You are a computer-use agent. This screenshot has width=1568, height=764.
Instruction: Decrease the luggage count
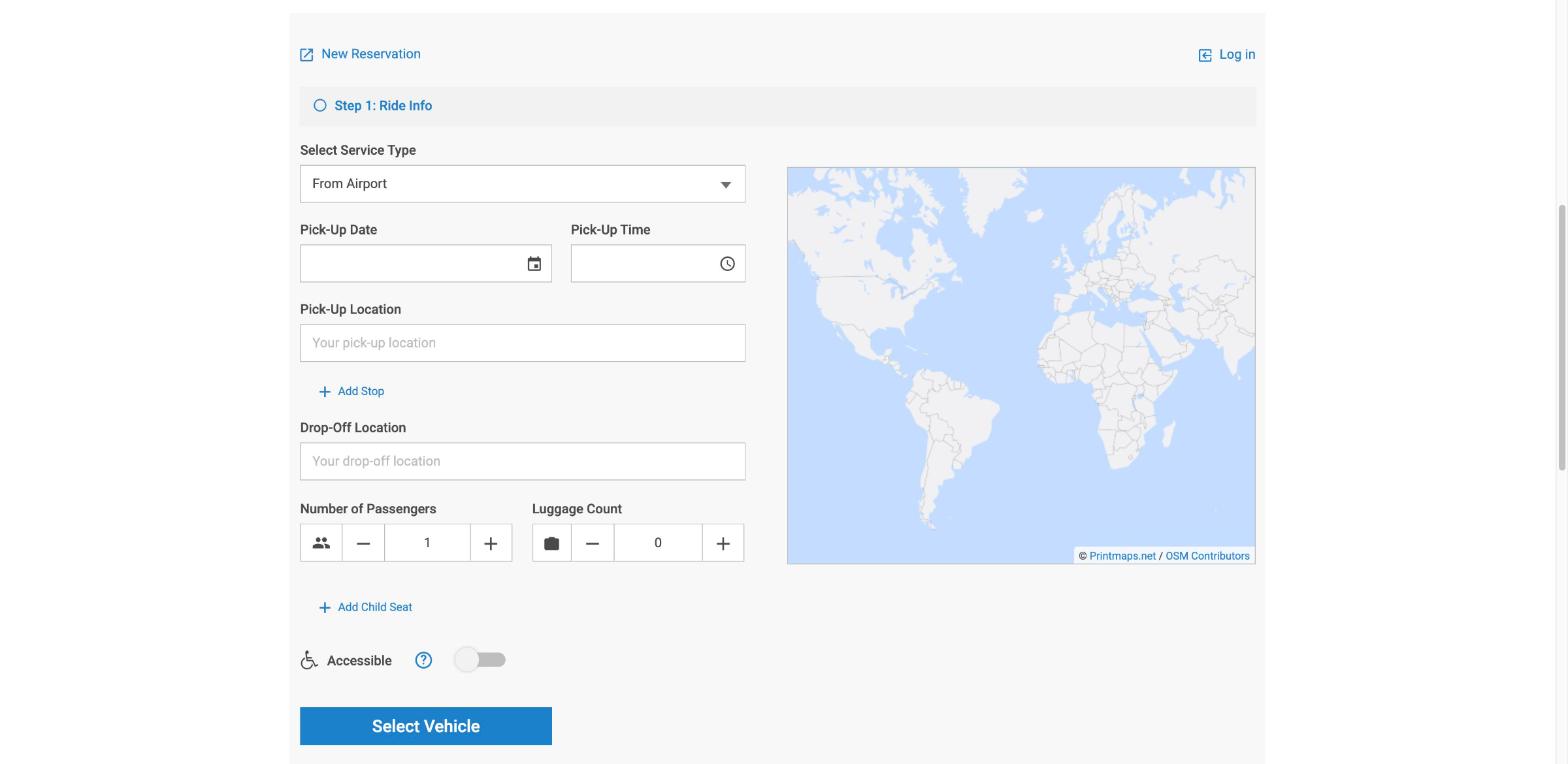pyautogui.click(x=592, y=543)
